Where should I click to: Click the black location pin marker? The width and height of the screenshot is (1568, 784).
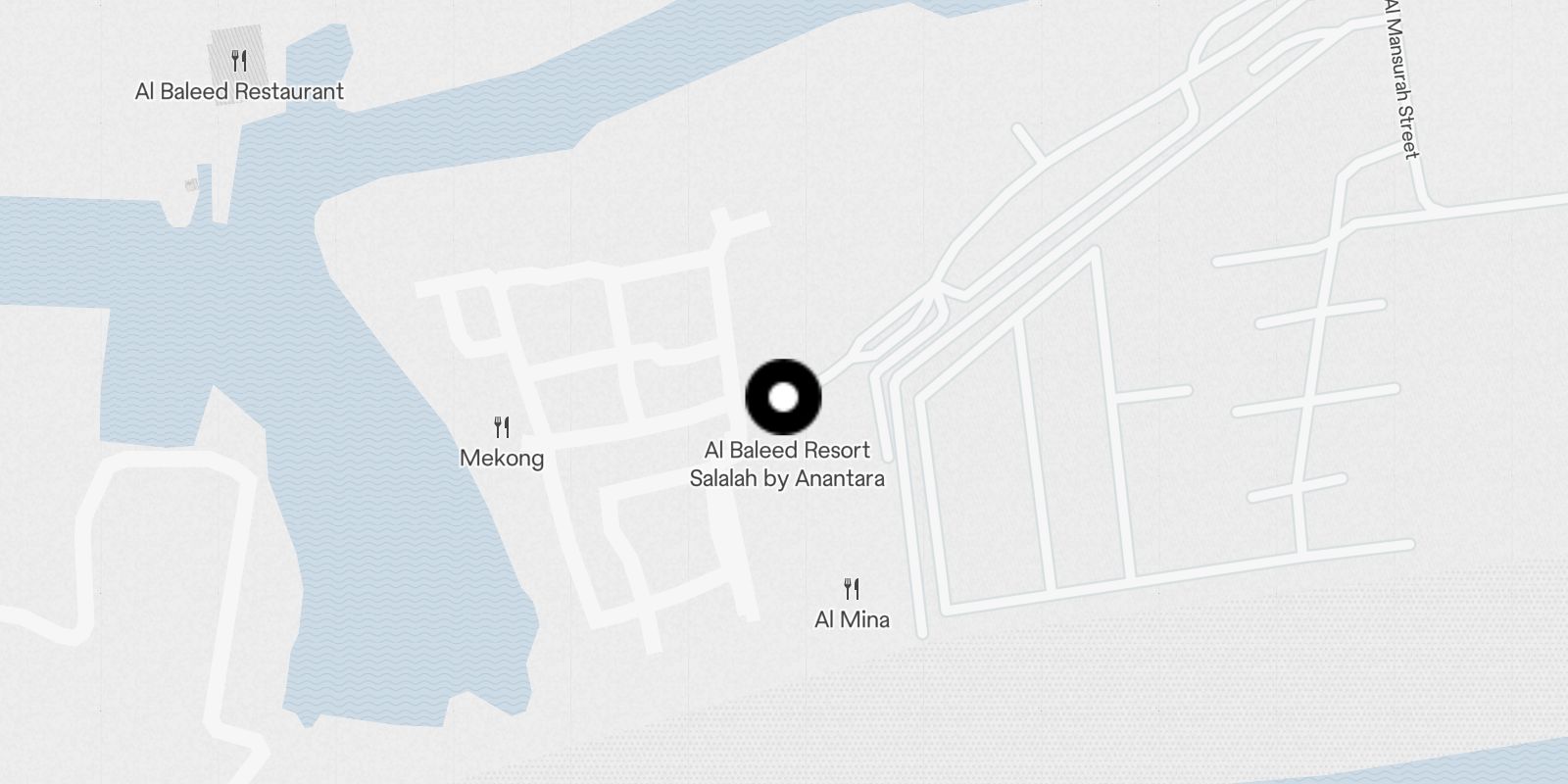pyautogui.click(x=783, y=398)
